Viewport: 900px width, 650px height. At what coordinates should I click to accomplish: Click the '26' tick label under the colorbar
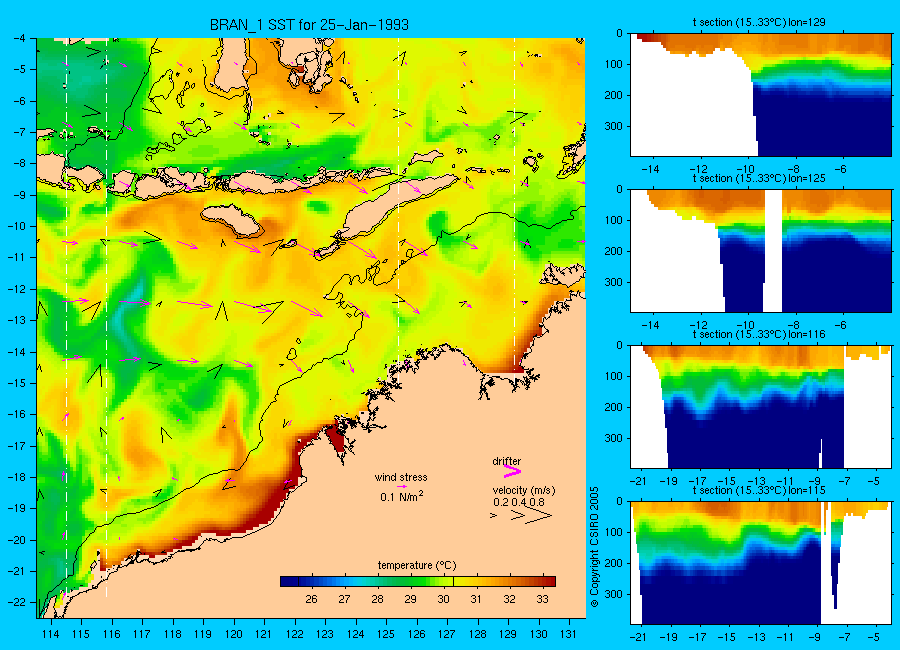311,599
